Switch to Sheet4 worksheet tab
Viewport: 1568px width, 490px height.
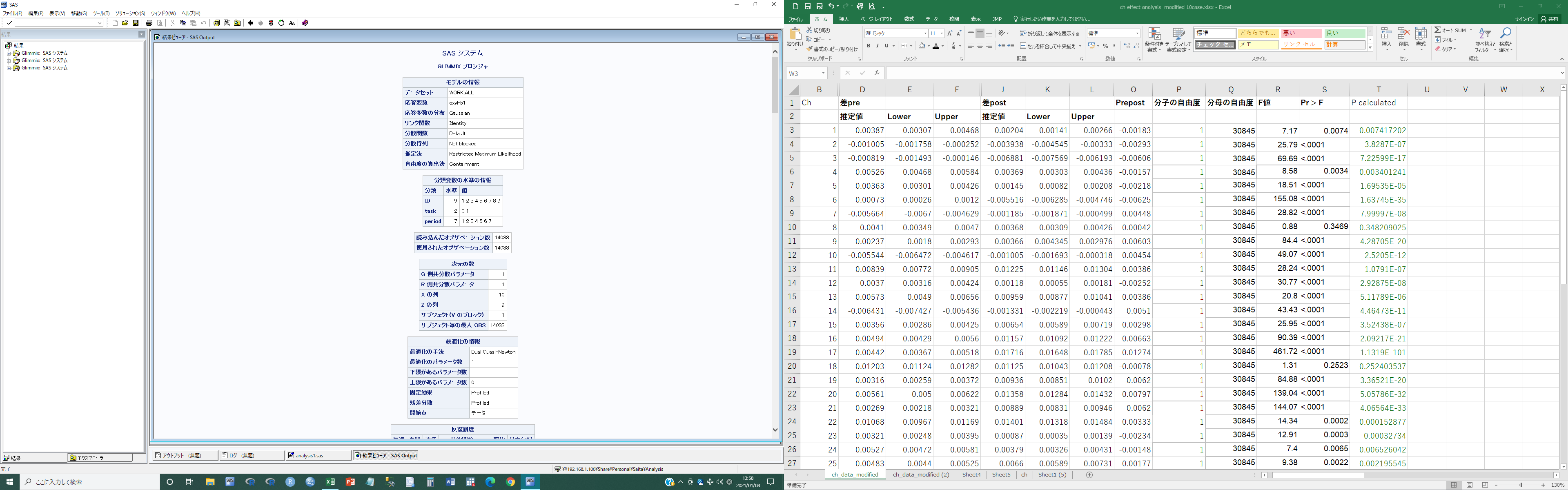(971, 475)
